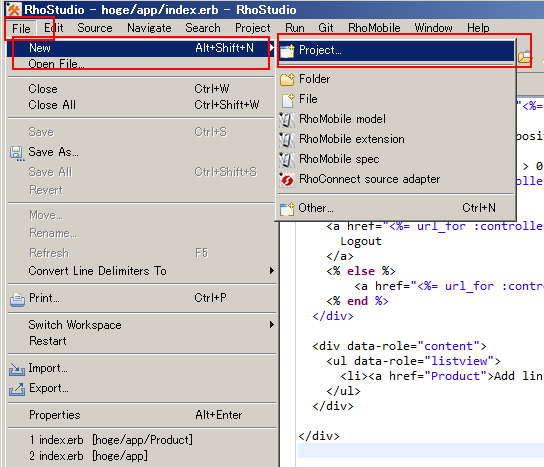This screenshot has width=544, height=467.
Task: Open the Source menu
Action: click(95, 28)
